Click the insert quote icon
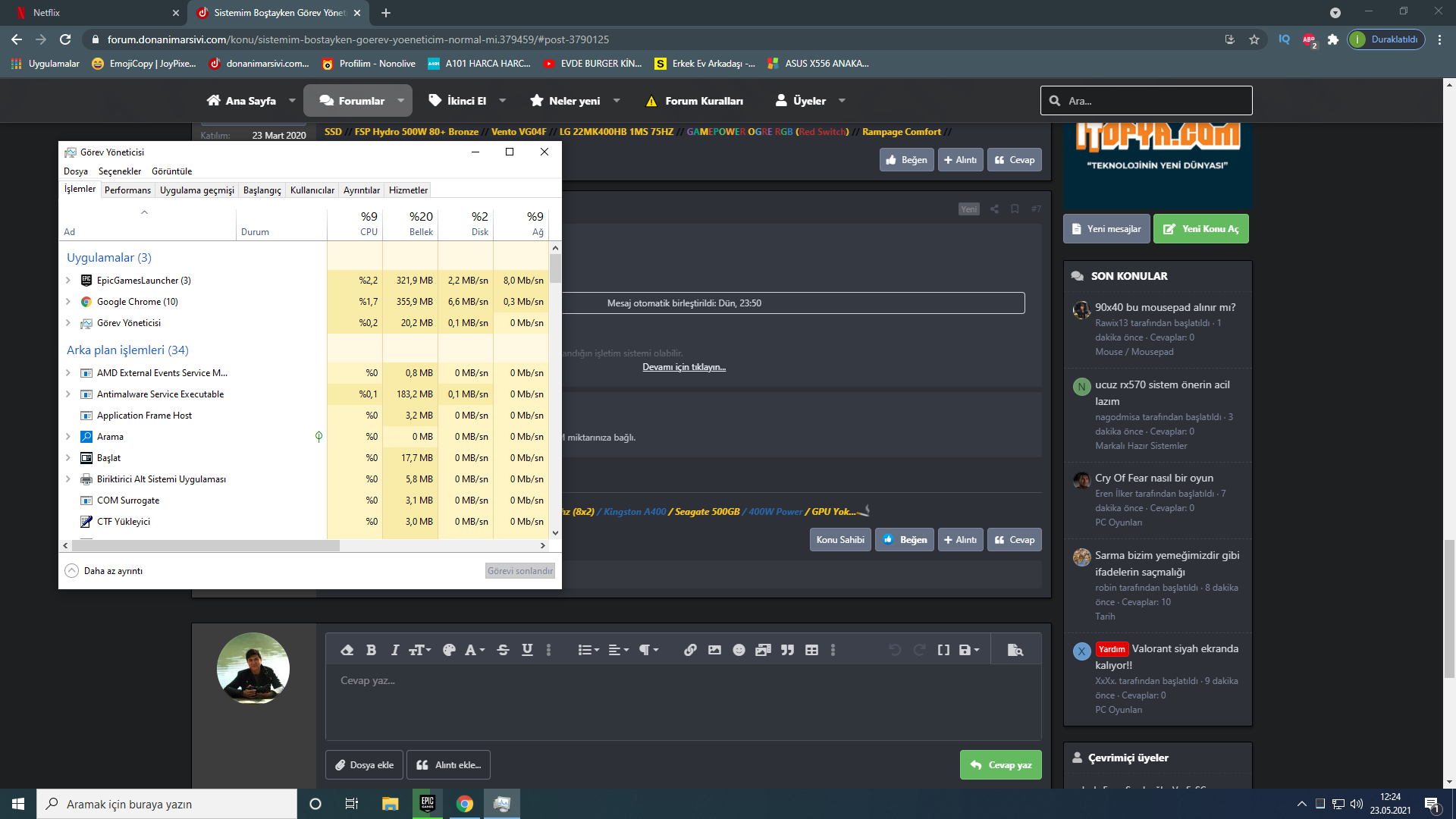1456x819 pixels. [787, 650]
